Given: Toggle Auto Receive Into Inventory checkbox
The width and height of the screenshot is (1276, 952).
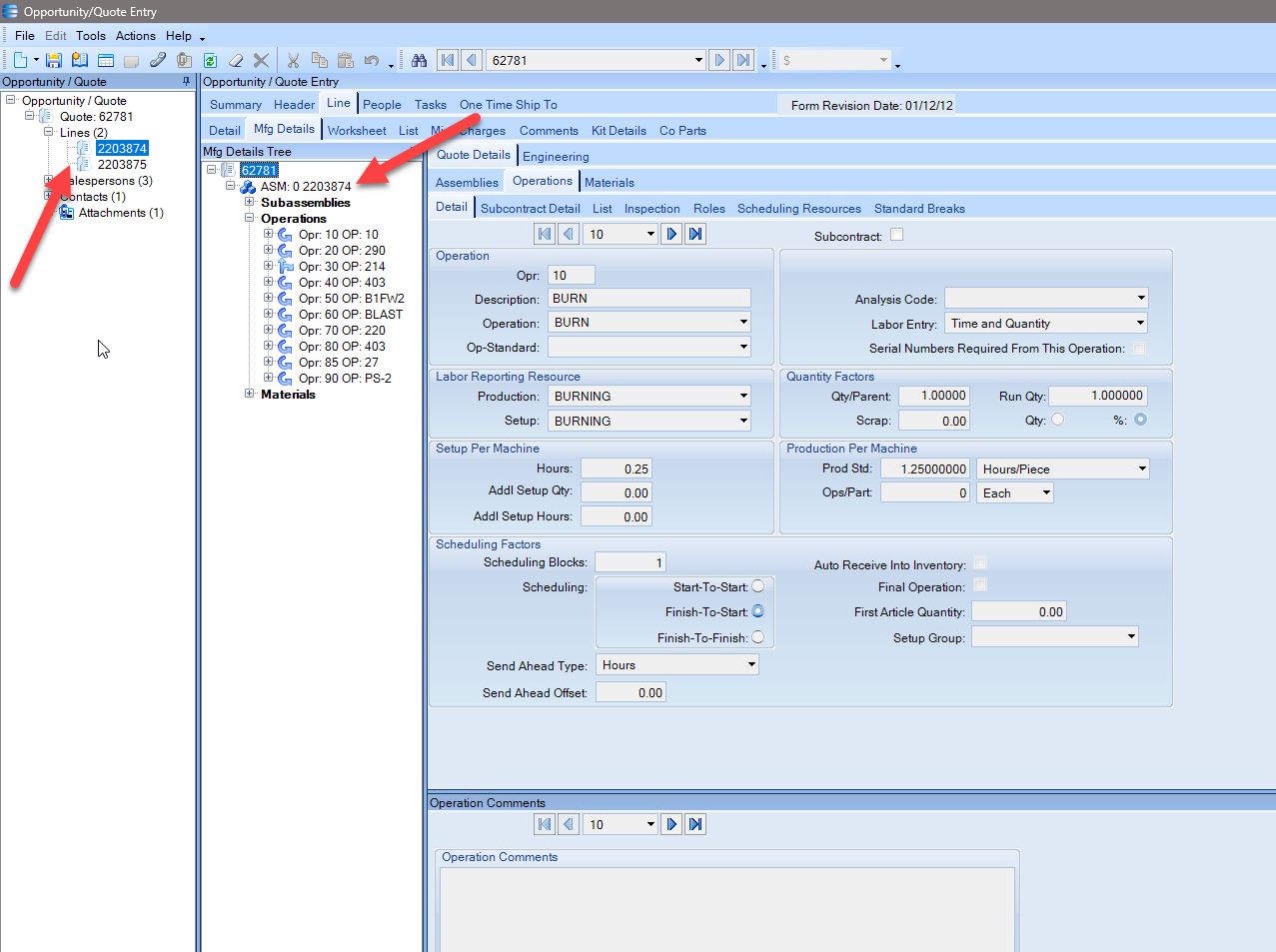Looking at the screenshot, I should point(980,563).
